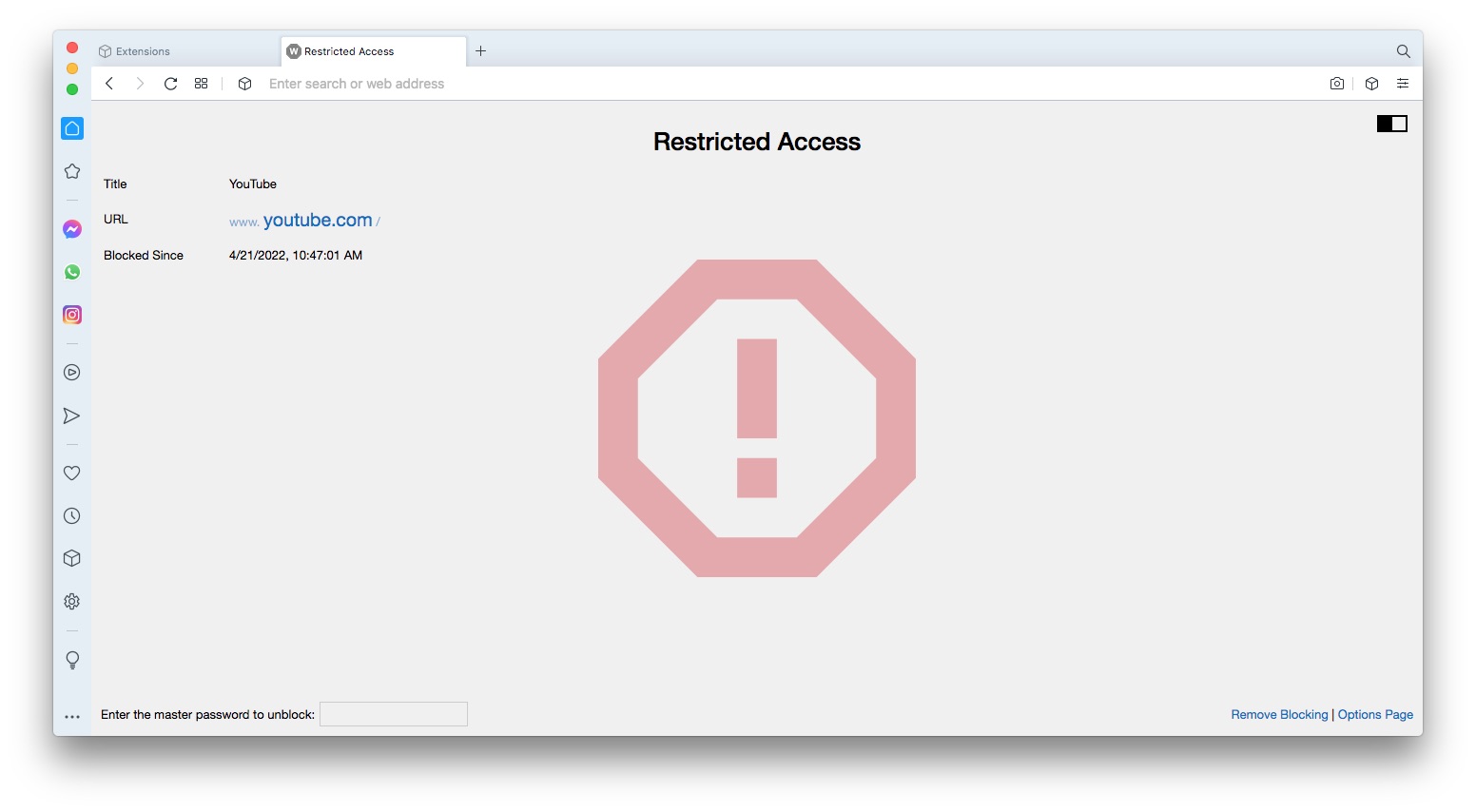Toggle the dark/light theme switch

[1392, 124]
